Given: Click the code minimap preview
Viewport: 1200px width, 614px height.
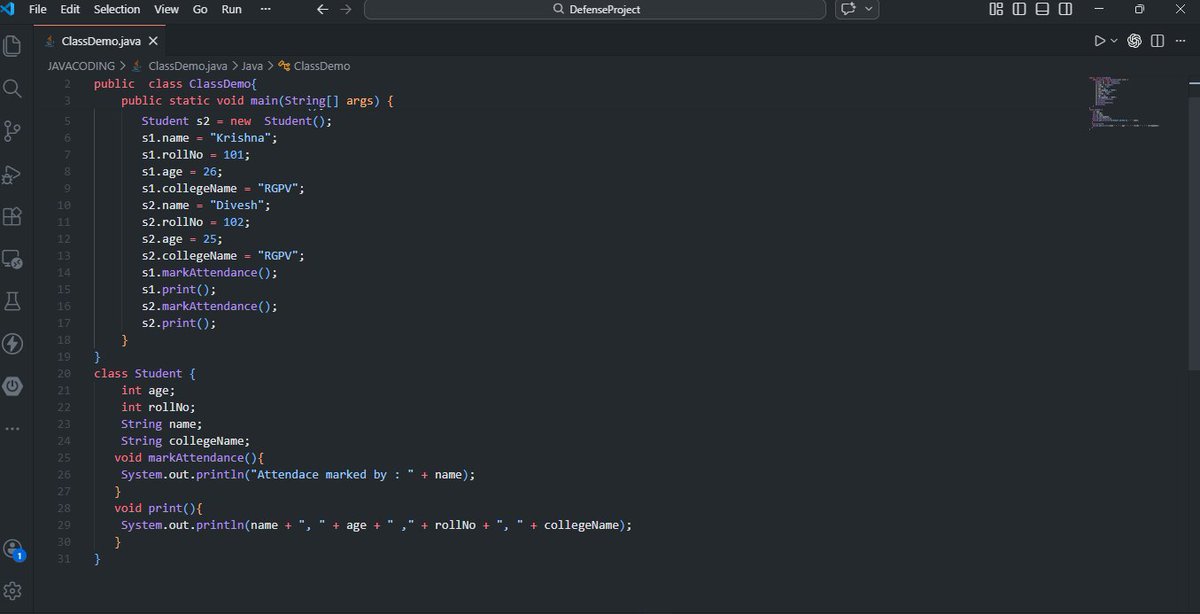Looking at the screenshot, I should click(1125, 103).
